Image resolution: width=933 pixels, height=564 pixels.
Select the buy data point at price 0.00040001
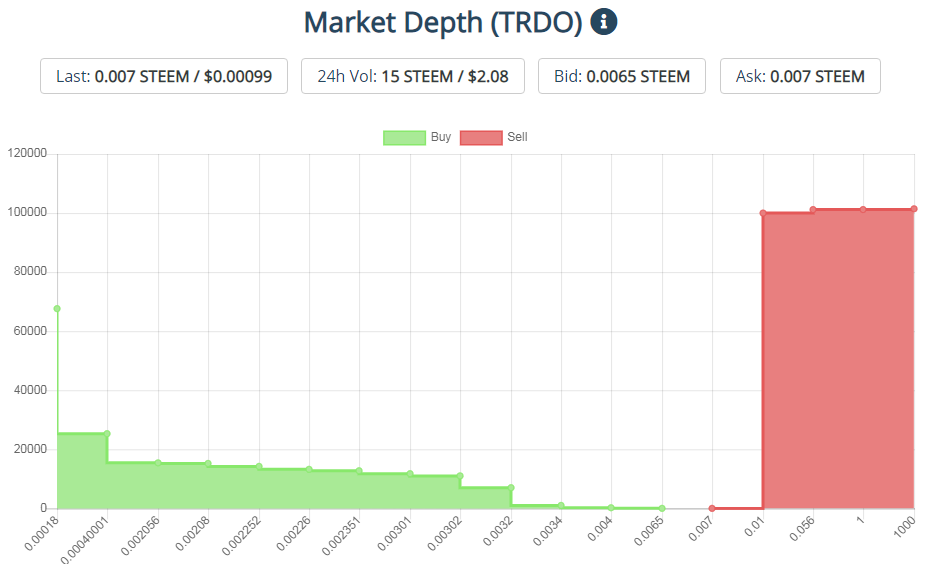107,434
